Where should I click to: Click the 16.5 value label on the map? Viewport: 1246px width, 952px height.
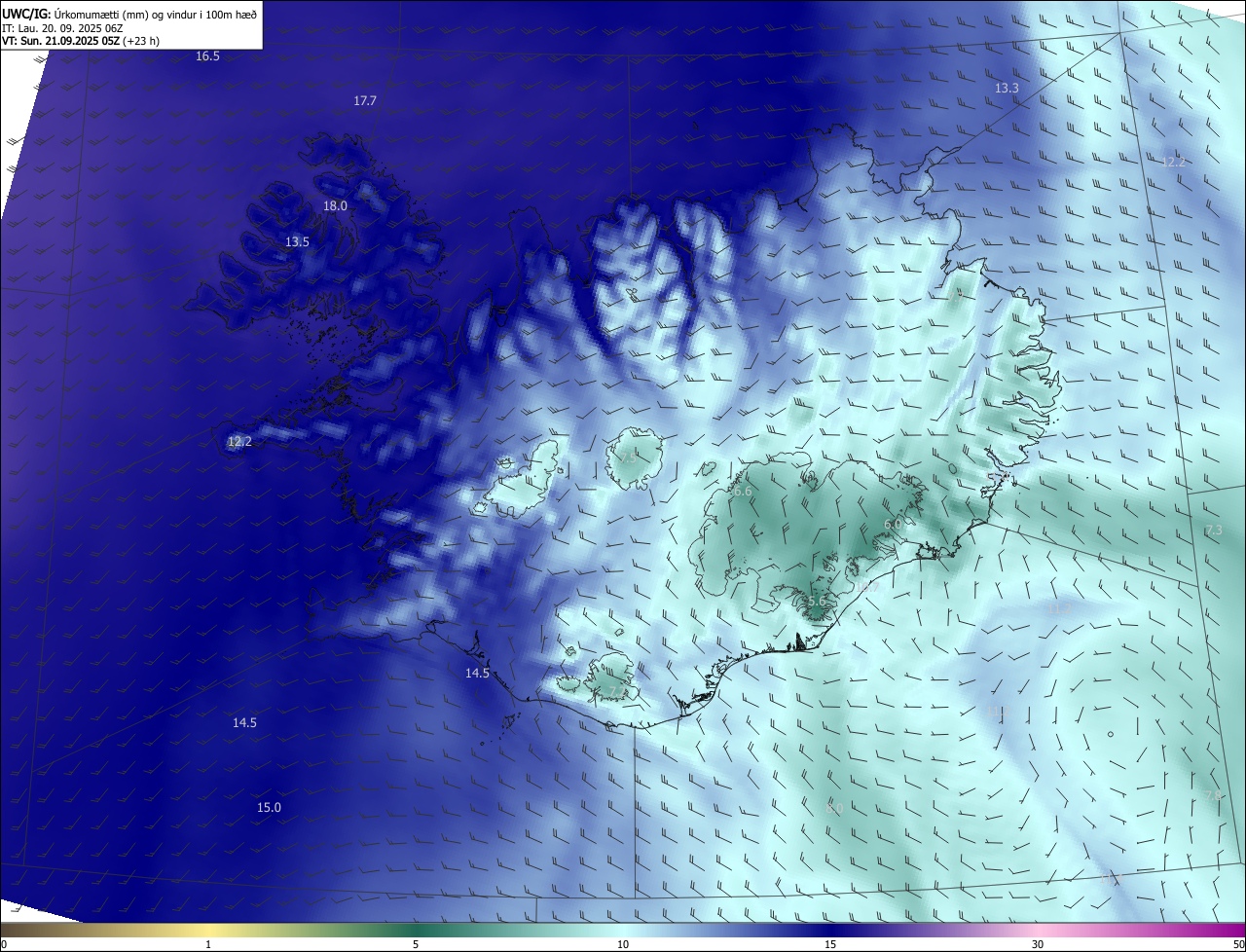point(207,56)
